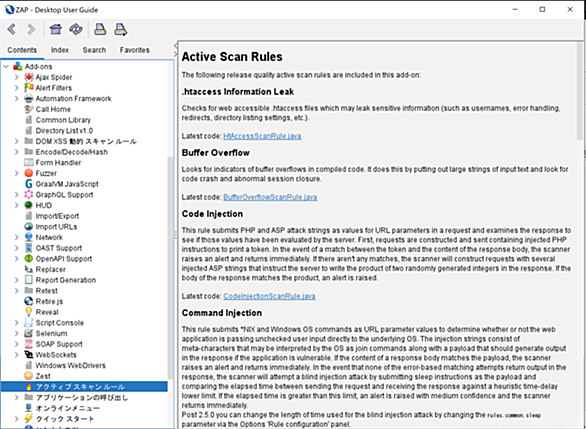Screen dimensions: 586x429
Task: Click the Import URLs globe icon
Action: coord(29,226)
